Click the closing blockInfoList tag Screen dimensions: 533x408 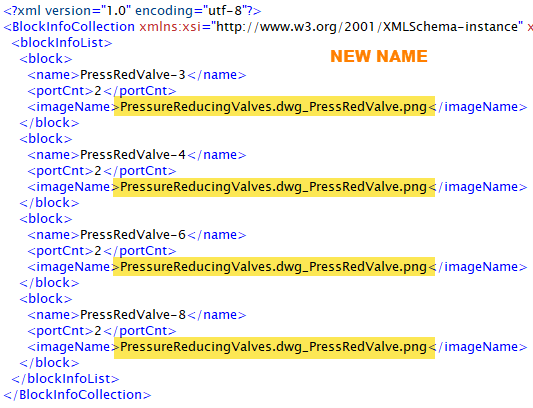click(x=65, y=379)
